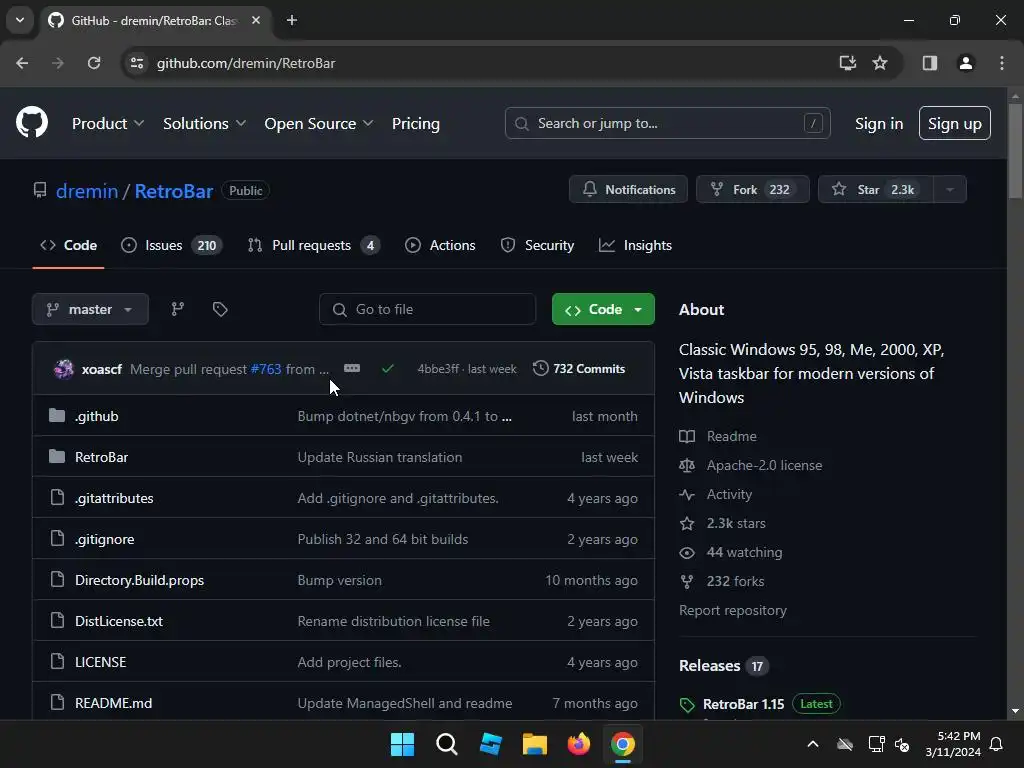This screenshot has width=1024, height=768.
Task: Open Windows taskbar Search
Action: click(x=447, y=744)
